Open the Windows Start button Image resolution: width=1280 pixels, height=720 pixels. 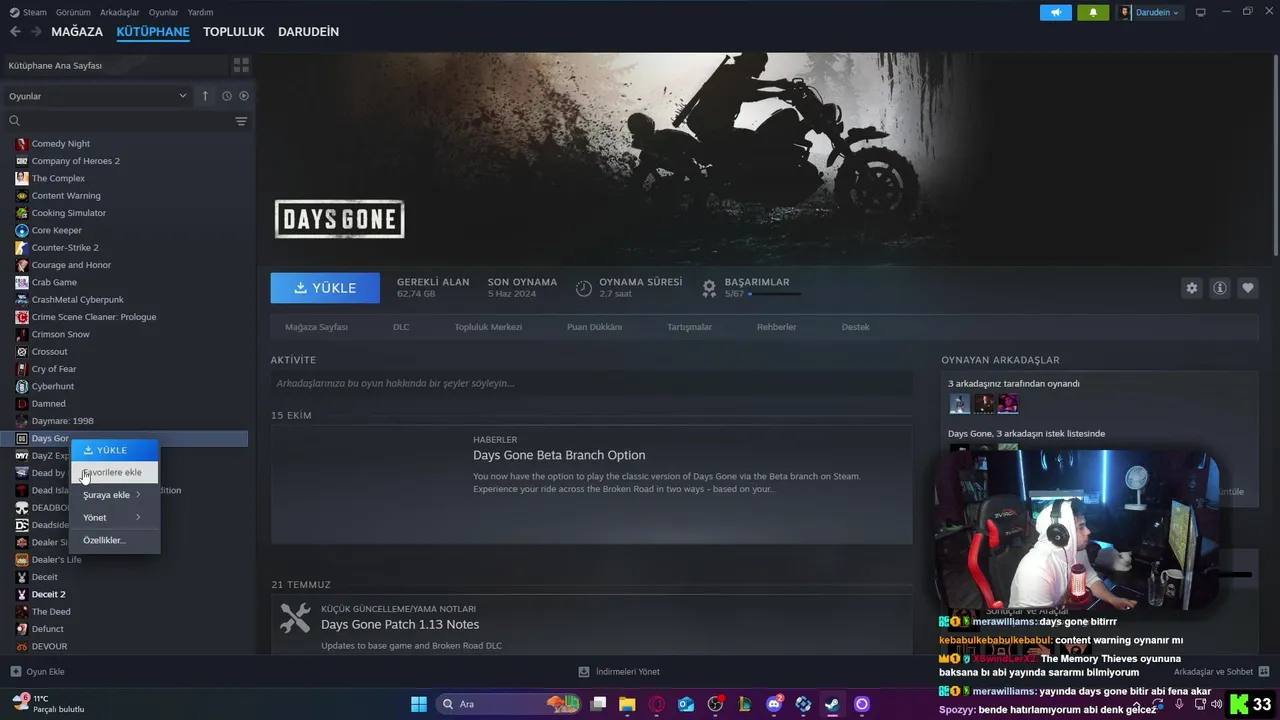coord(419,704)
